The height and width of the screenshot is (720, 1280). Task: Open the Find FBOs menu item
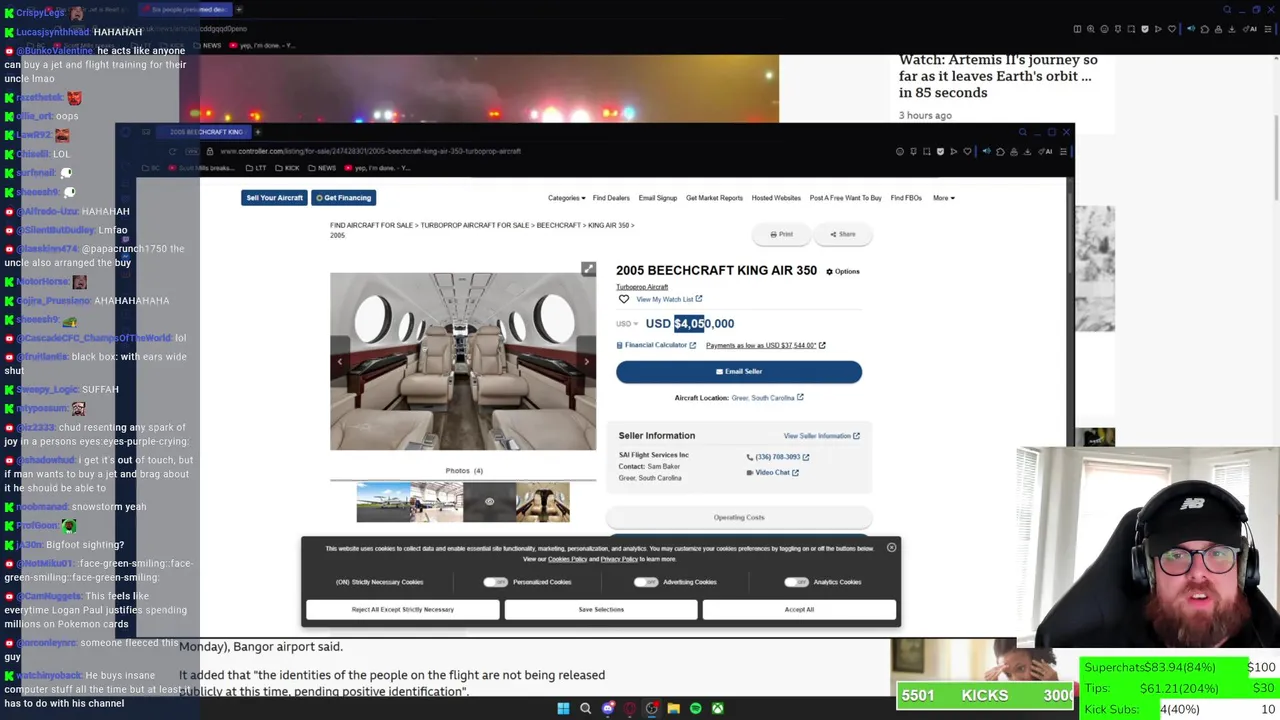(906, 198)
